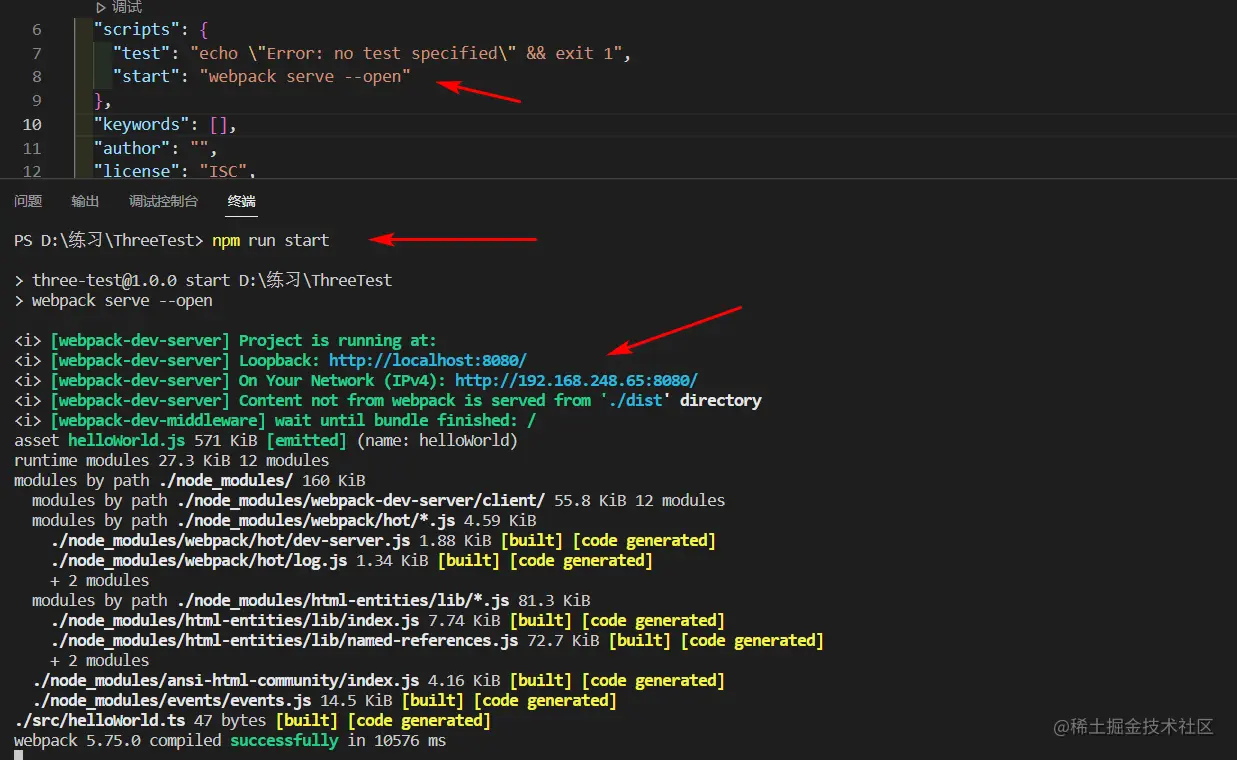The image size is (1237, 760).
Task: Click the "asset helloWorld.js" output line
Action: [266, 440]
